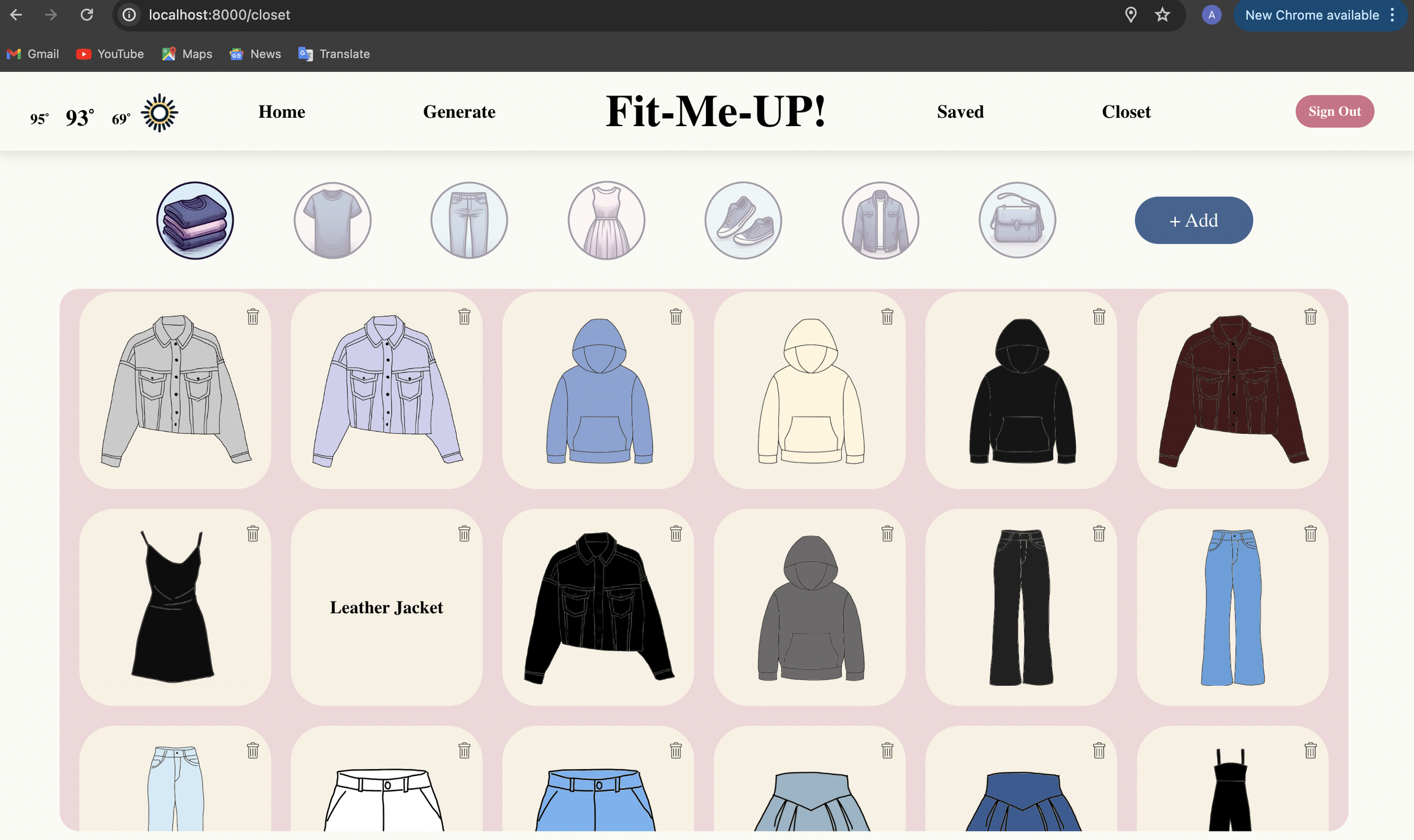This screenshot has width=1414, height=840.
Task: Delete the black hoodie item
Action: click(1099, 316)
